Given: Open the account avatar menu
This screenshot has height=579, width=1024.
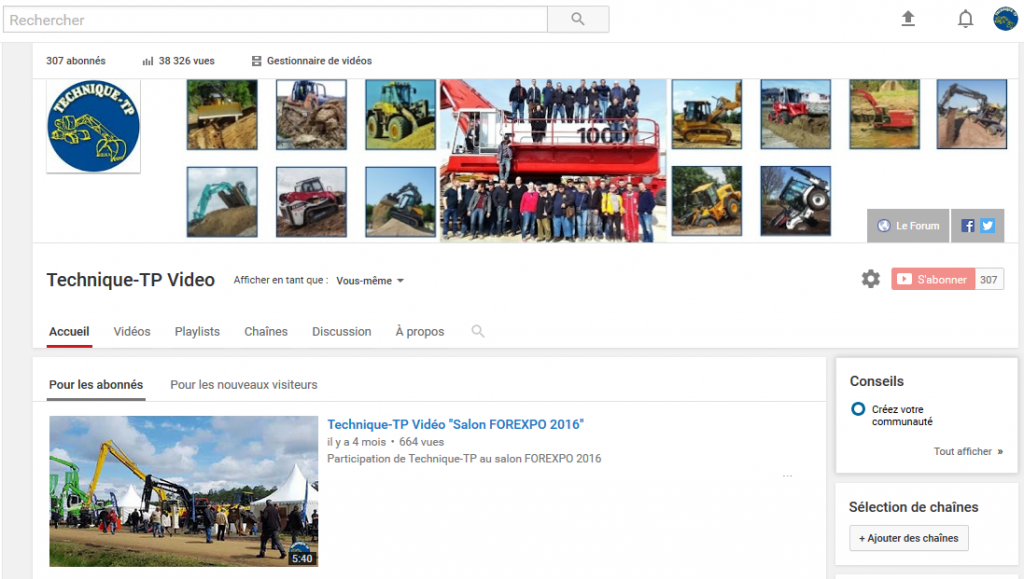Looking at the screenshot, I should 1006,19.
